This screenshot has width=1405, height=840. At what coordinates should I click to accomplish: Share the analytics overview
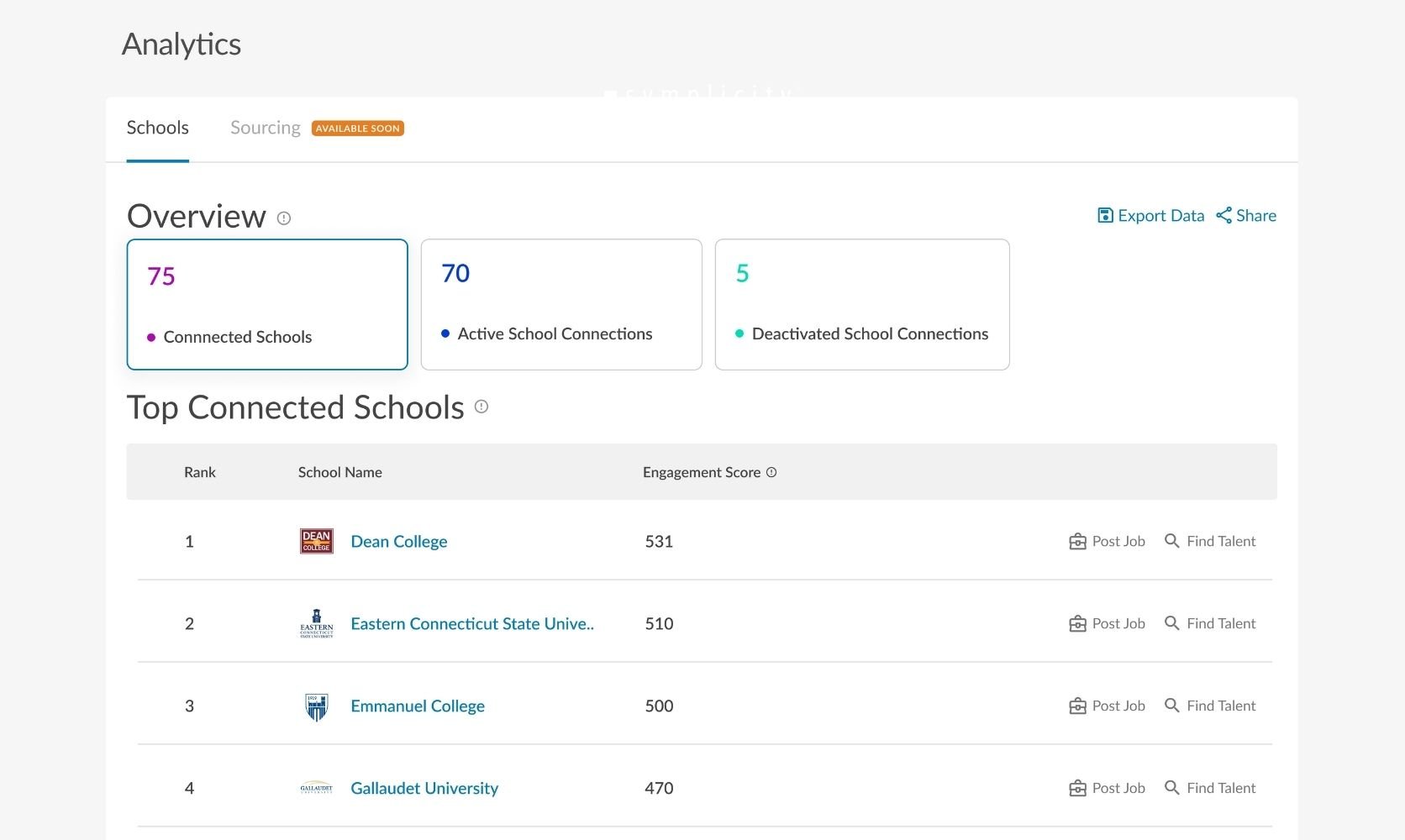coord(1246,216)
